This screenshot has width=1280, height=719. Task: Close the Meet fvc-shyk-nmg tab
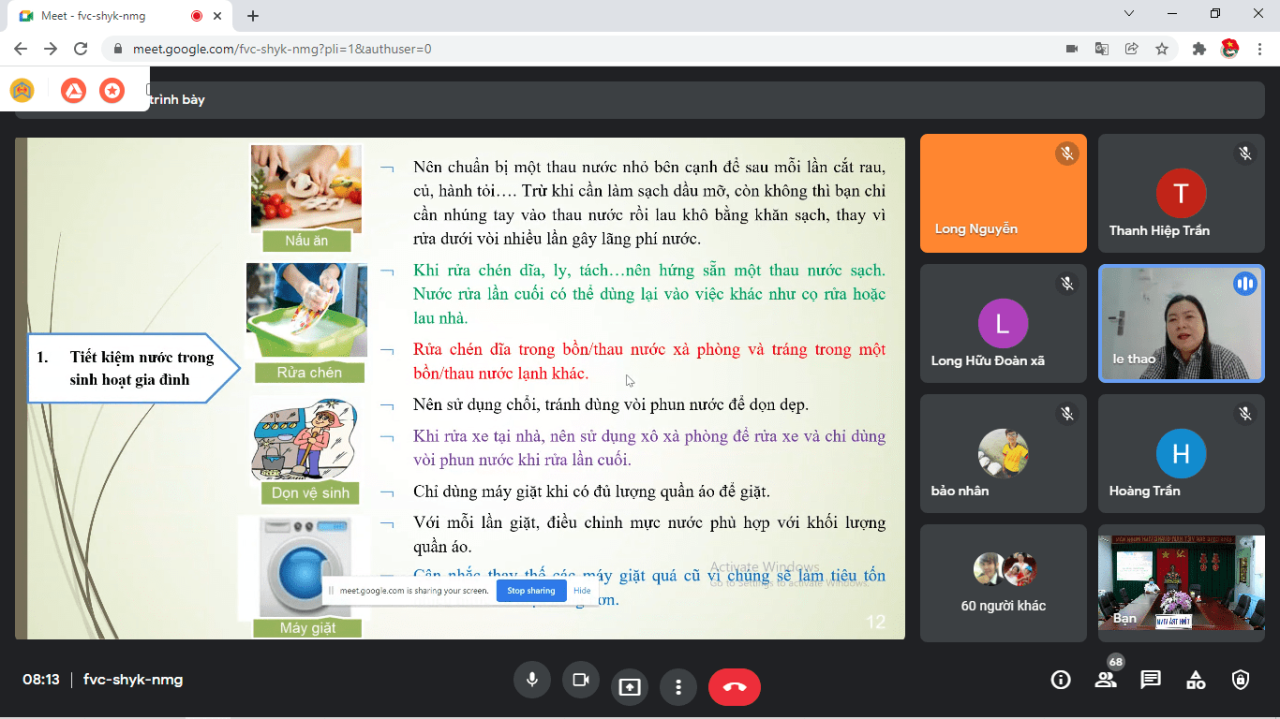(218, 16)
